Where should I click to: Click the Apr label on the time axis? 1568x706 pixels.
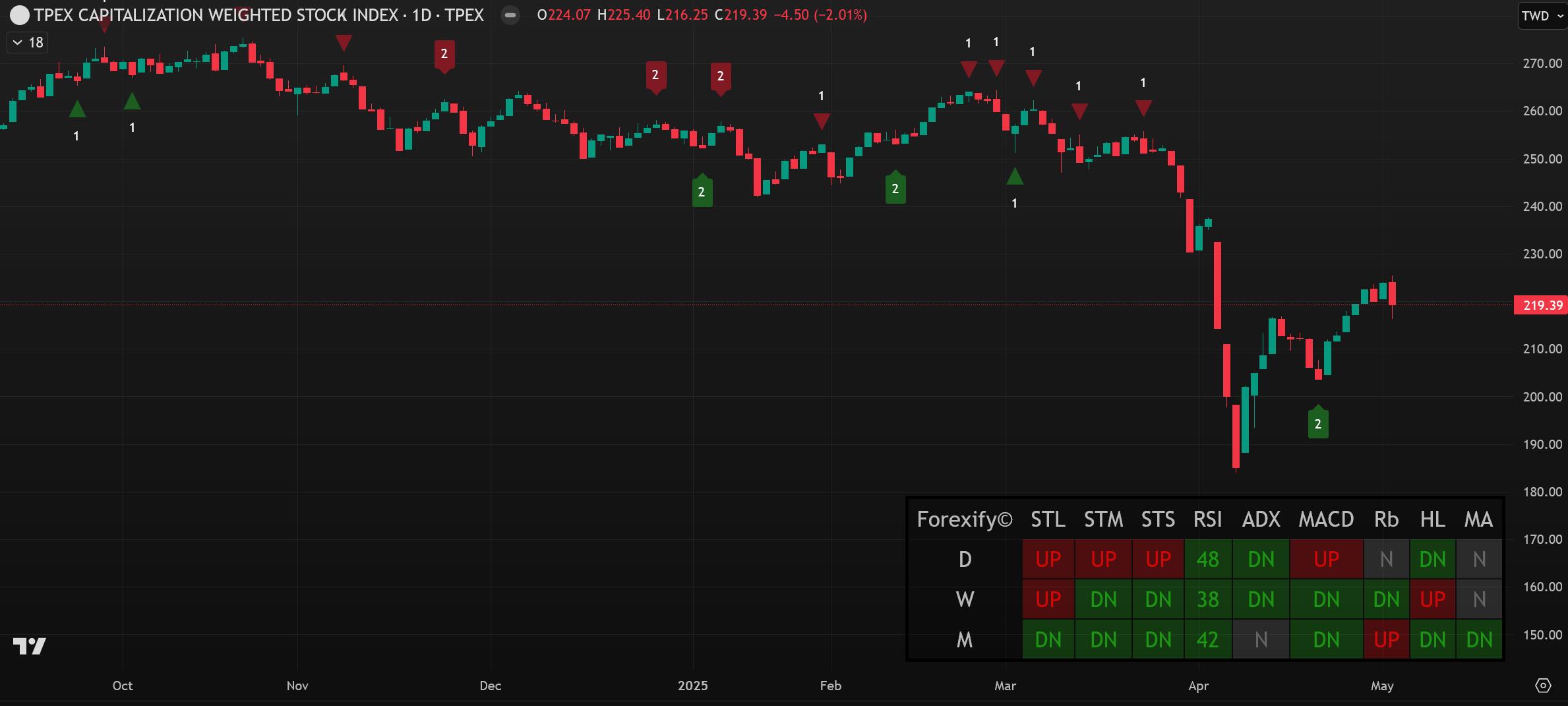click(1198, 686)
